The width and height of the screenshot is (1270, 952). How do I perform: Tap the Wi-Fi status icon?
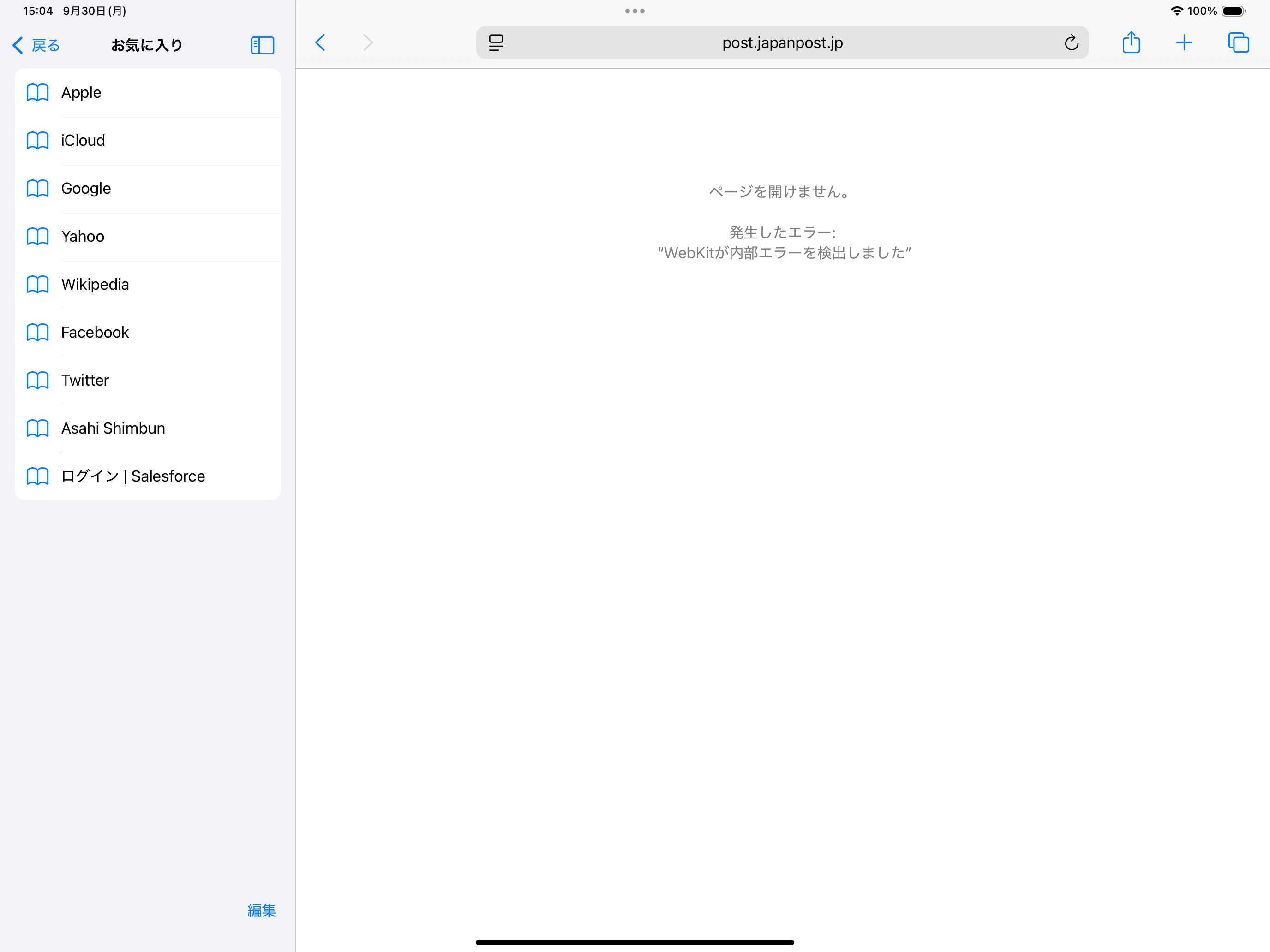coord(1177,11)
